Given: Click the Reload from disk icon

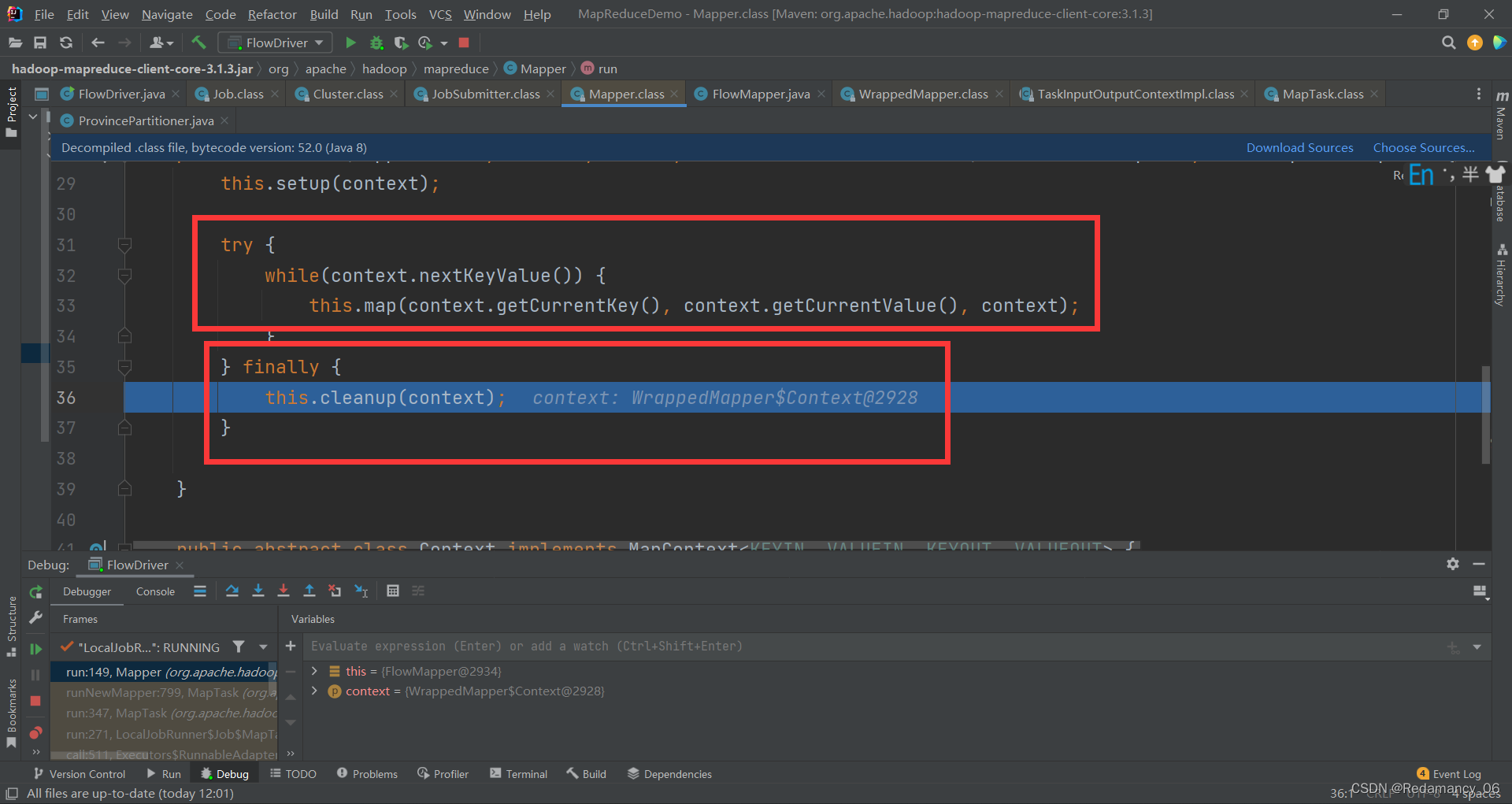Looking at the screenshot, I should click(x=66, y=43).
